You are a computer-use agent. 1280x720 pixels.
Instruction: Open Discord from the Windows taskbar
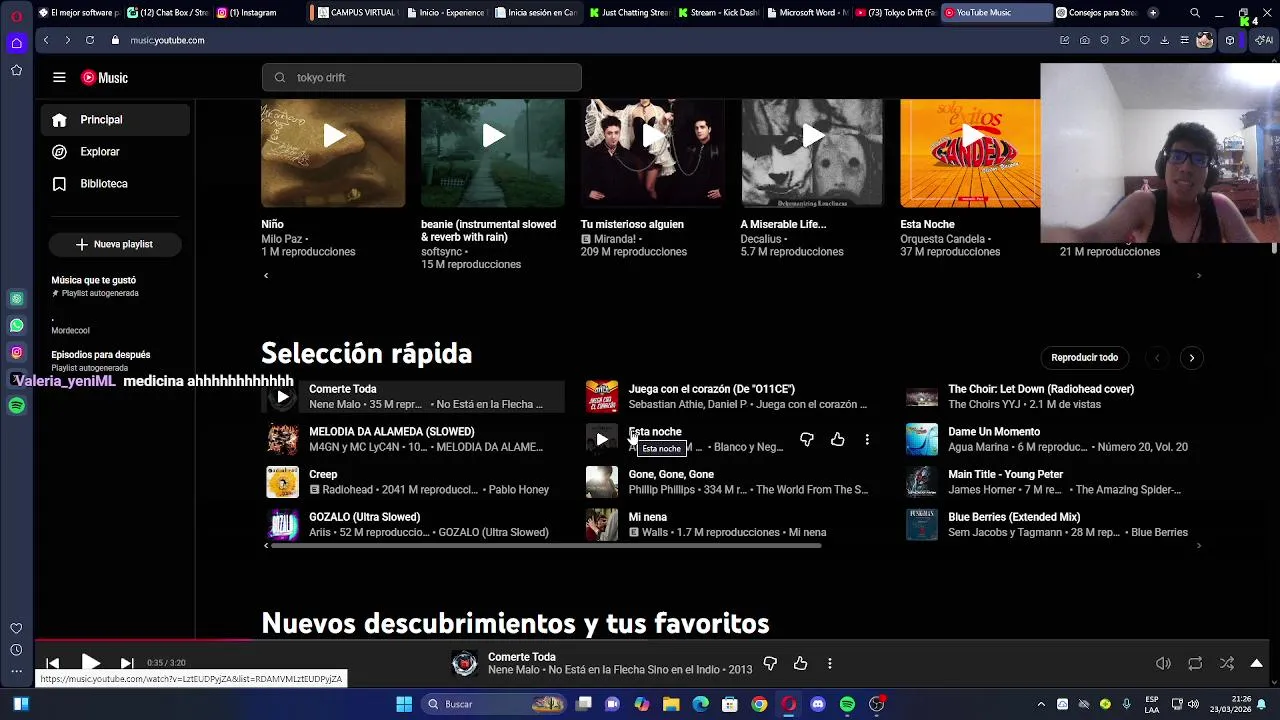(x=818, y=704)
